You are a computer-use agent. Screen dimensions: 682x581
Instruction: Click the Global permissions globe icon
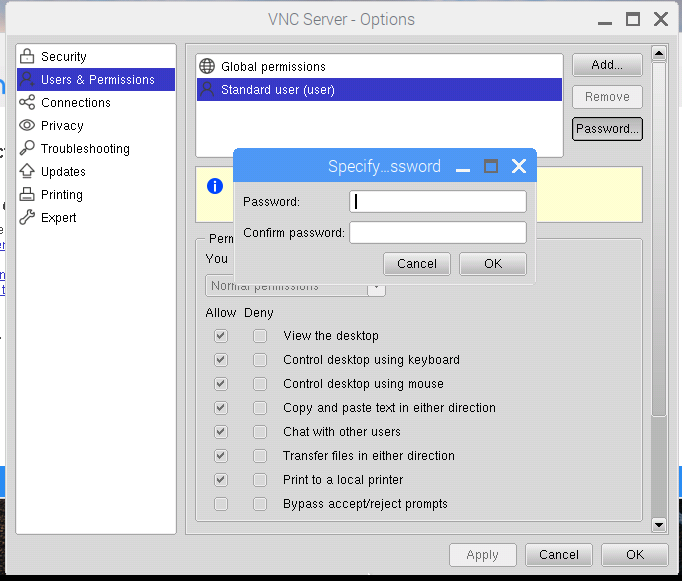(208, 67)
